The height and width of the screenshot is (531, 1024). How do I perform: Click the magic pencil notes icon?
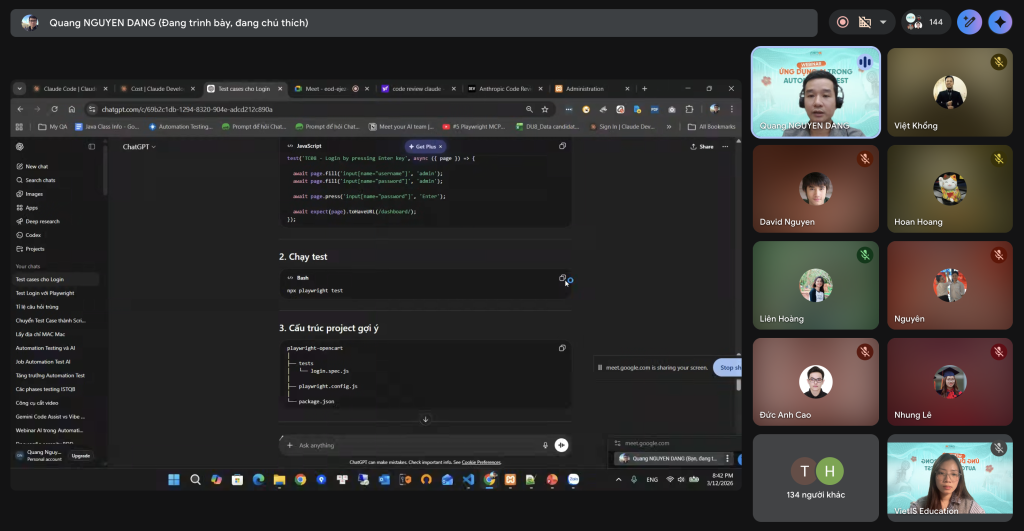(969, 22)
